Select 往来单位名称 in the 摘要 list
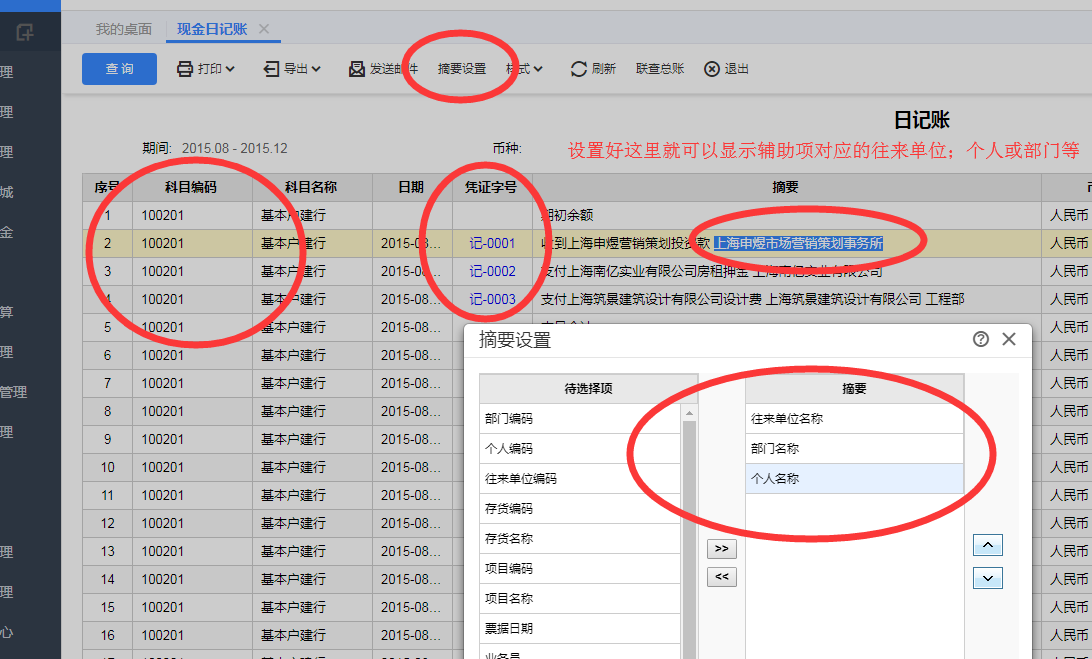Viewport: 1092px width, 659px height. (x=855, y=419)
